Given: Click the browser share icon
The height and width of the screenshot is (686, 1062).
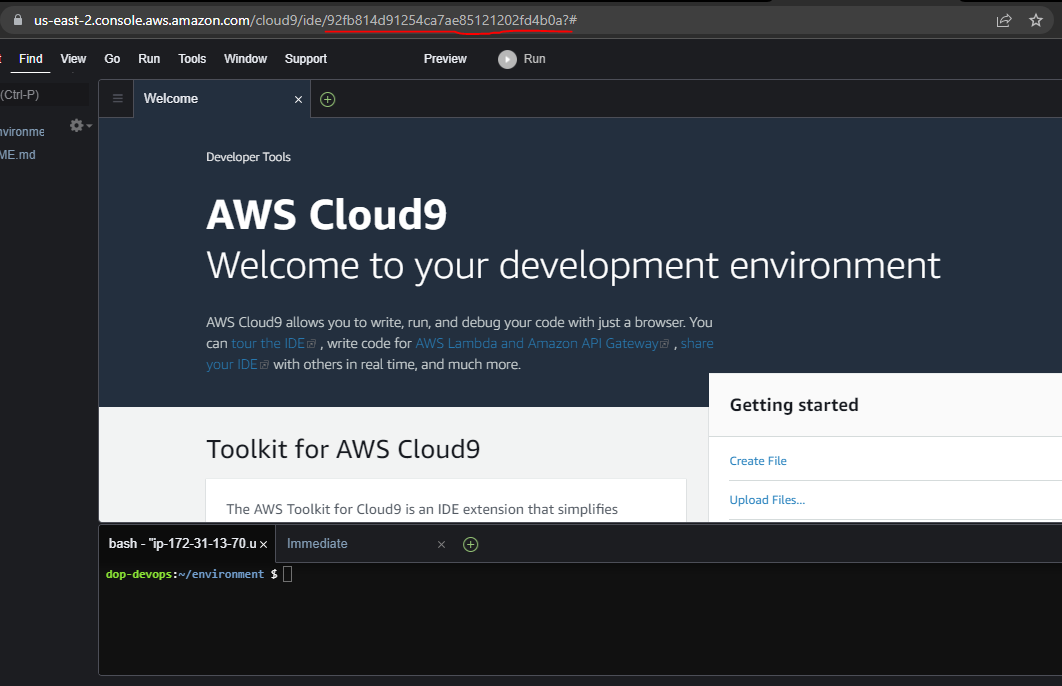Looking at the screenshot, I should point(1003,19).
